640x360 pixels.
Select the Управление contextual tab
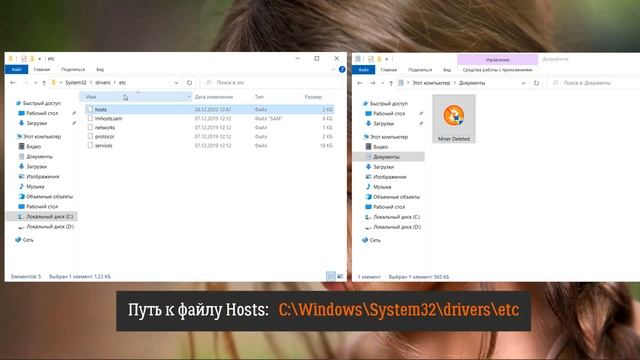[x=497, y=60]
